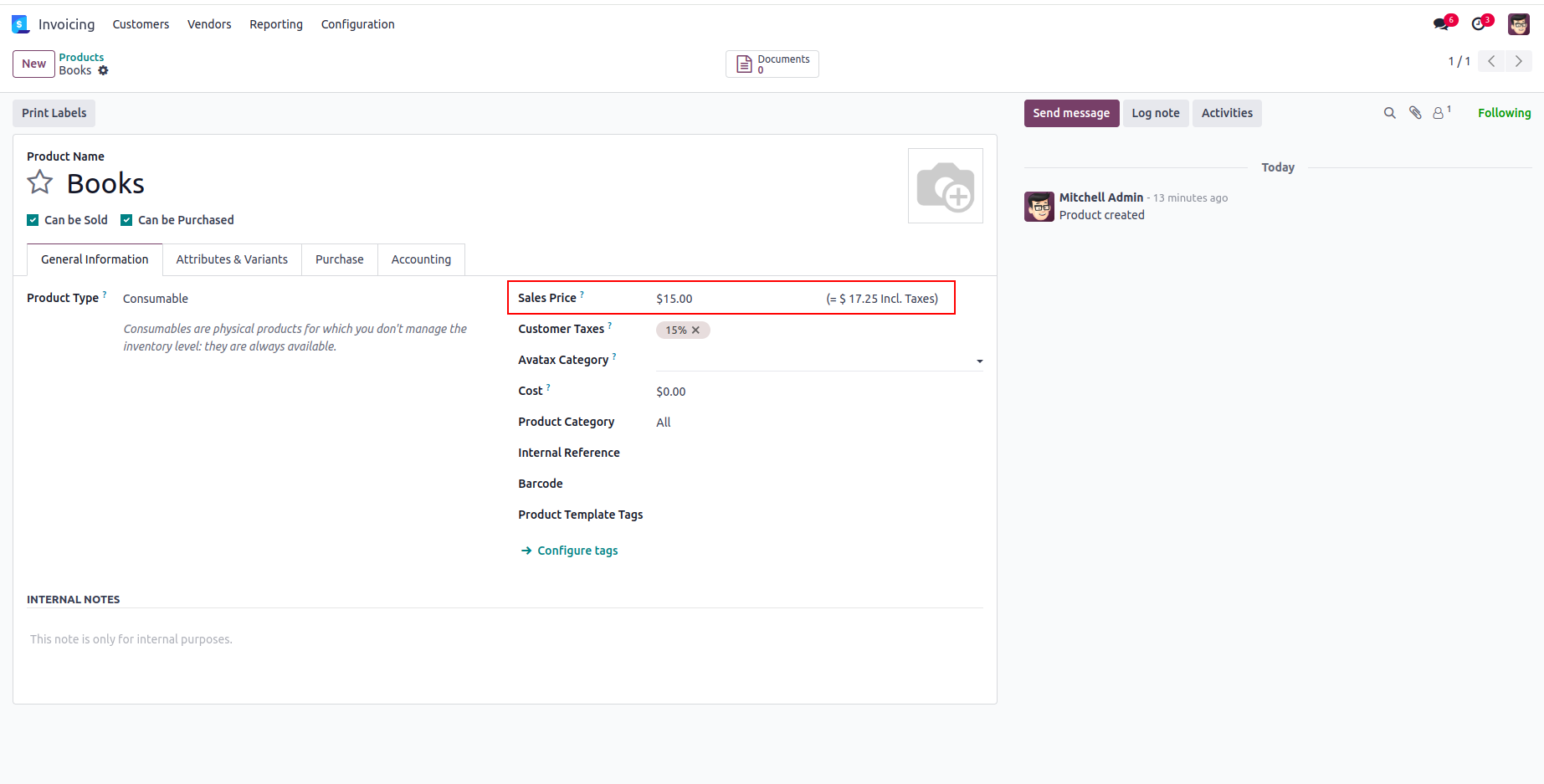Remove the 15% customer tax tag
This screenshot has width=1544, height=784.
click(695, 331)
